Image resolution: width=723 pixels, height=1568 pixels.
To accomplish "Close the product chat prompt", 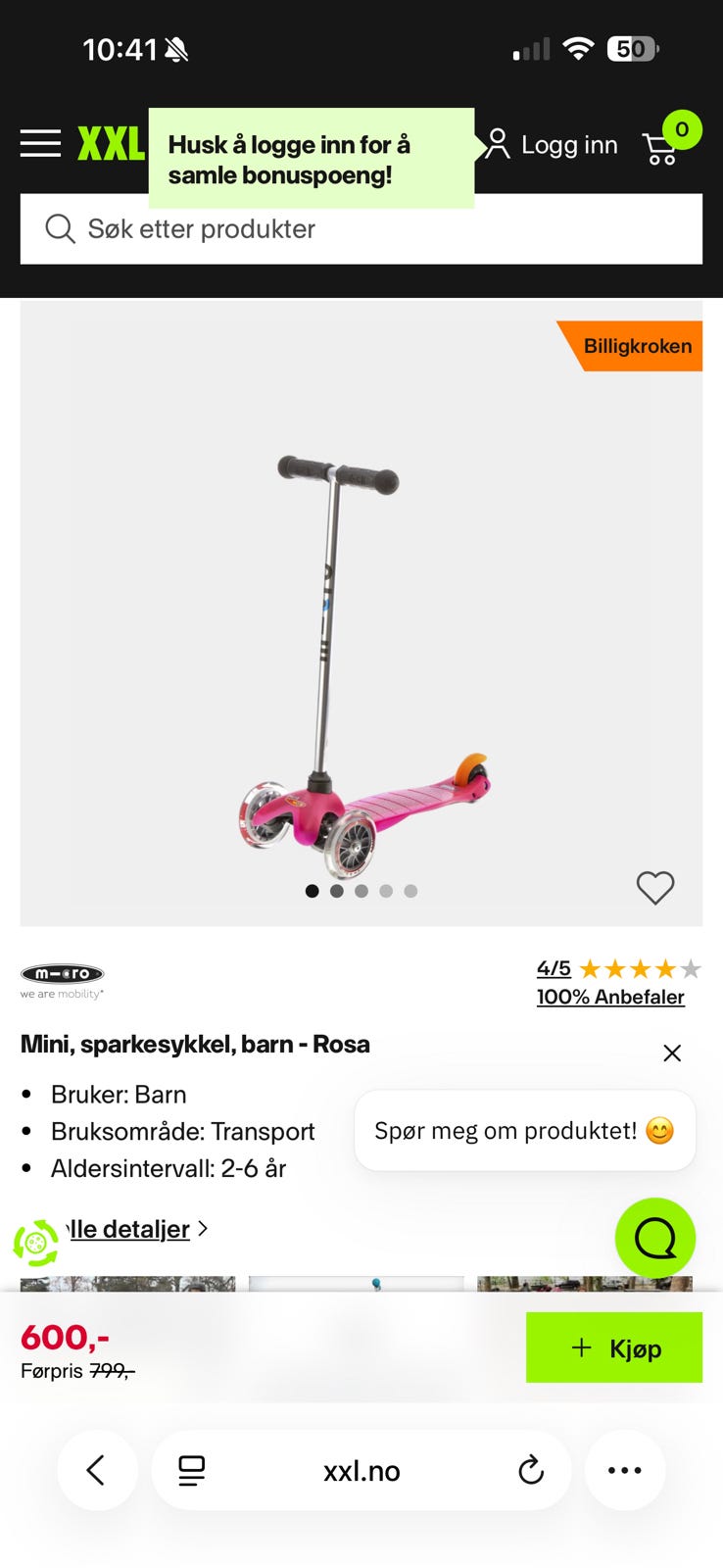I will [x=672, y=1053].
